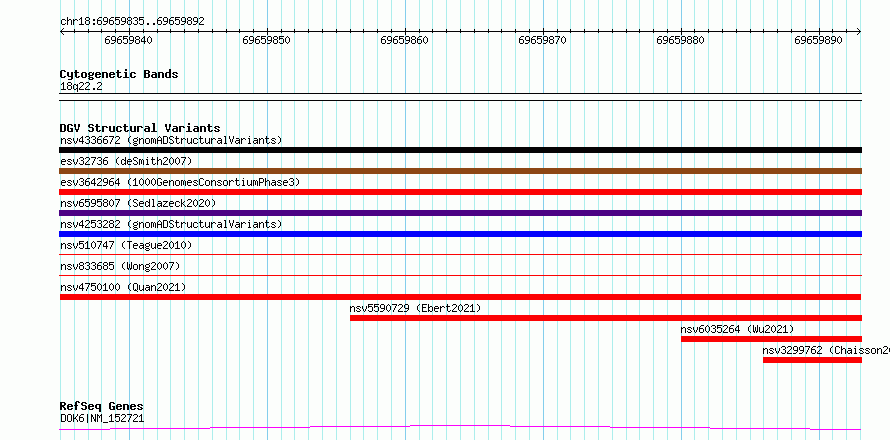Click the 18q22.2 band label
The image size is (890, 440).
81,87
